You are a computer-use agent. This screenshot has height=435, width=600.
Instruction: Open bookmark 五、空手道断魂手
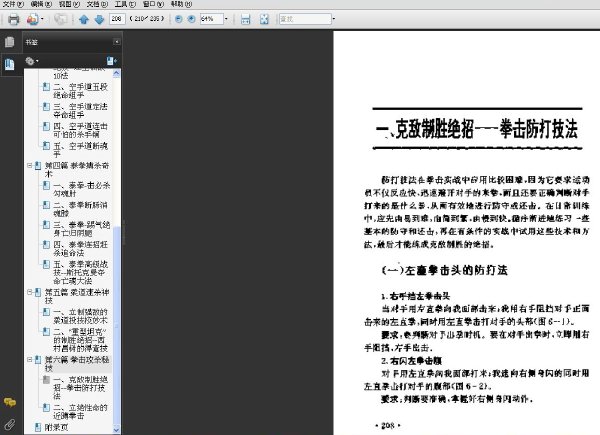(x=80, y=150)
